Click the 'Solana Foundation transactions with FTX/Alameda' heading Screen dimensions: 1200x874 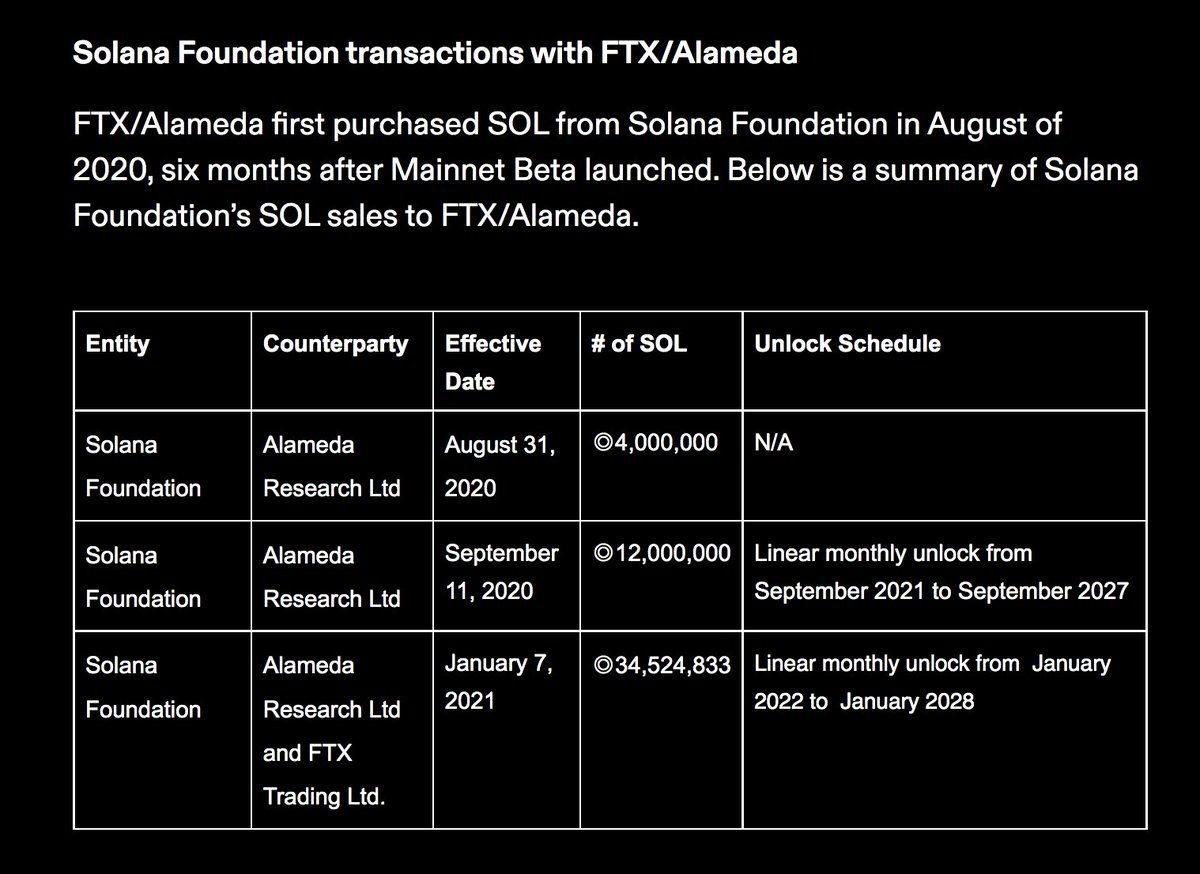[x=435, y=53]
